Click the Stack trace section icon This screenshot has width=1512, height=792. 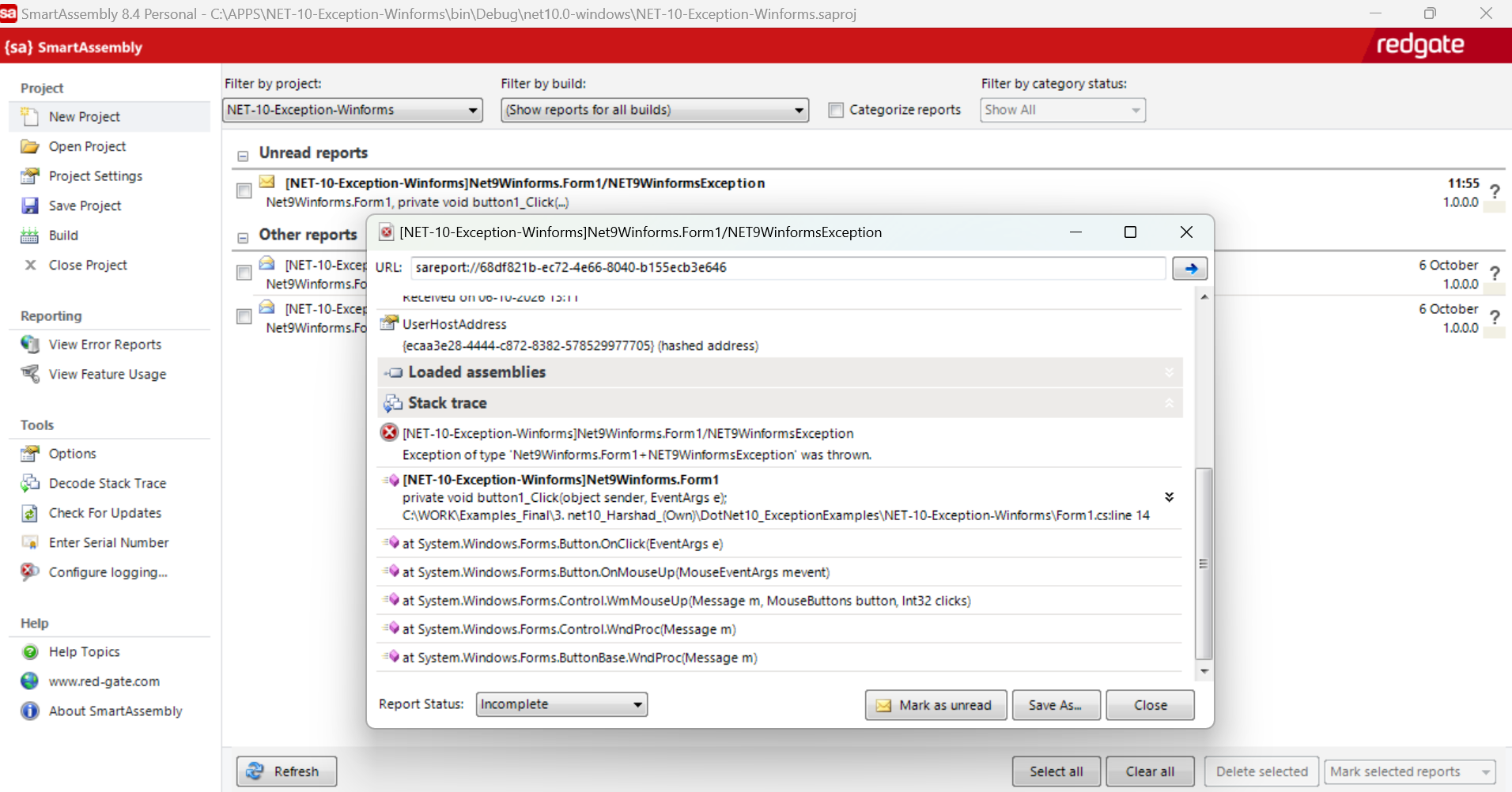pyautogui.click(x=393, y=404)
